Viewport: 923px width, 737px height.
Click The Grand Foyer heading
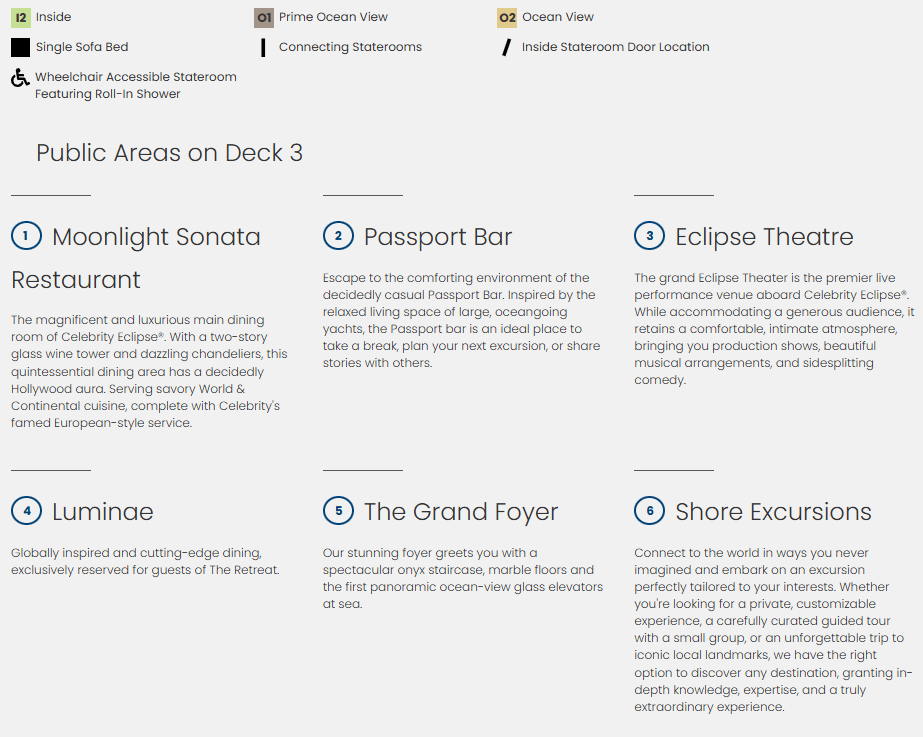(x=461, y=512)
